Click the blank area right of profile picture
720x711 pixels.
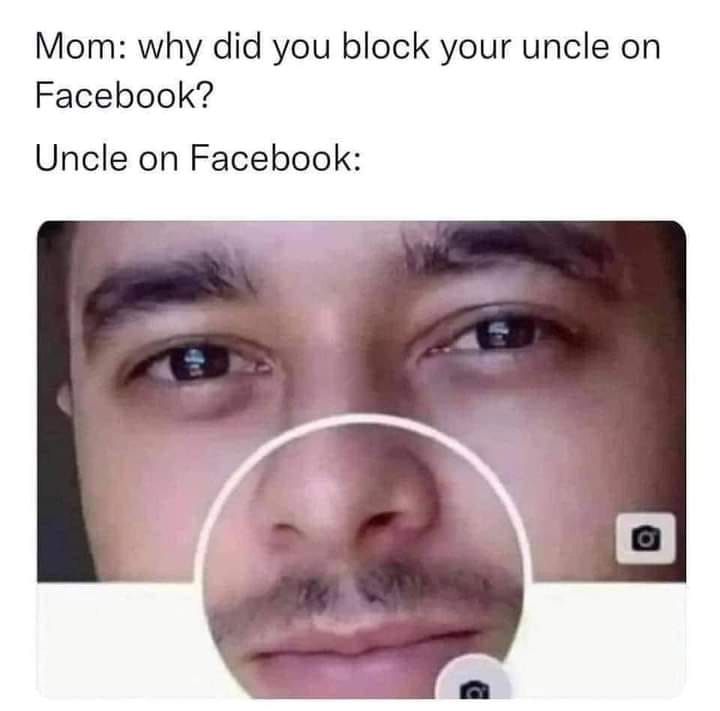coord(608,640)
